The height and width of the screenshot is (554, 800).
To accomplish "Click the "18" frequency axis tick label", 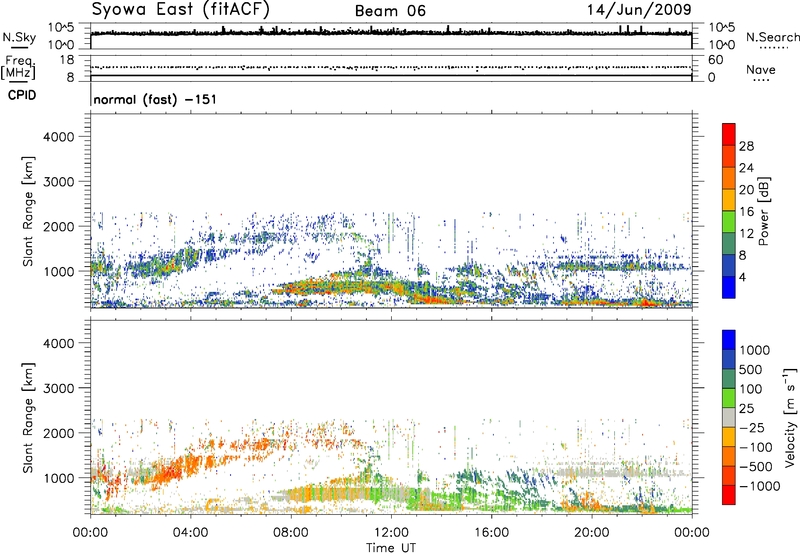I will 67,60.
